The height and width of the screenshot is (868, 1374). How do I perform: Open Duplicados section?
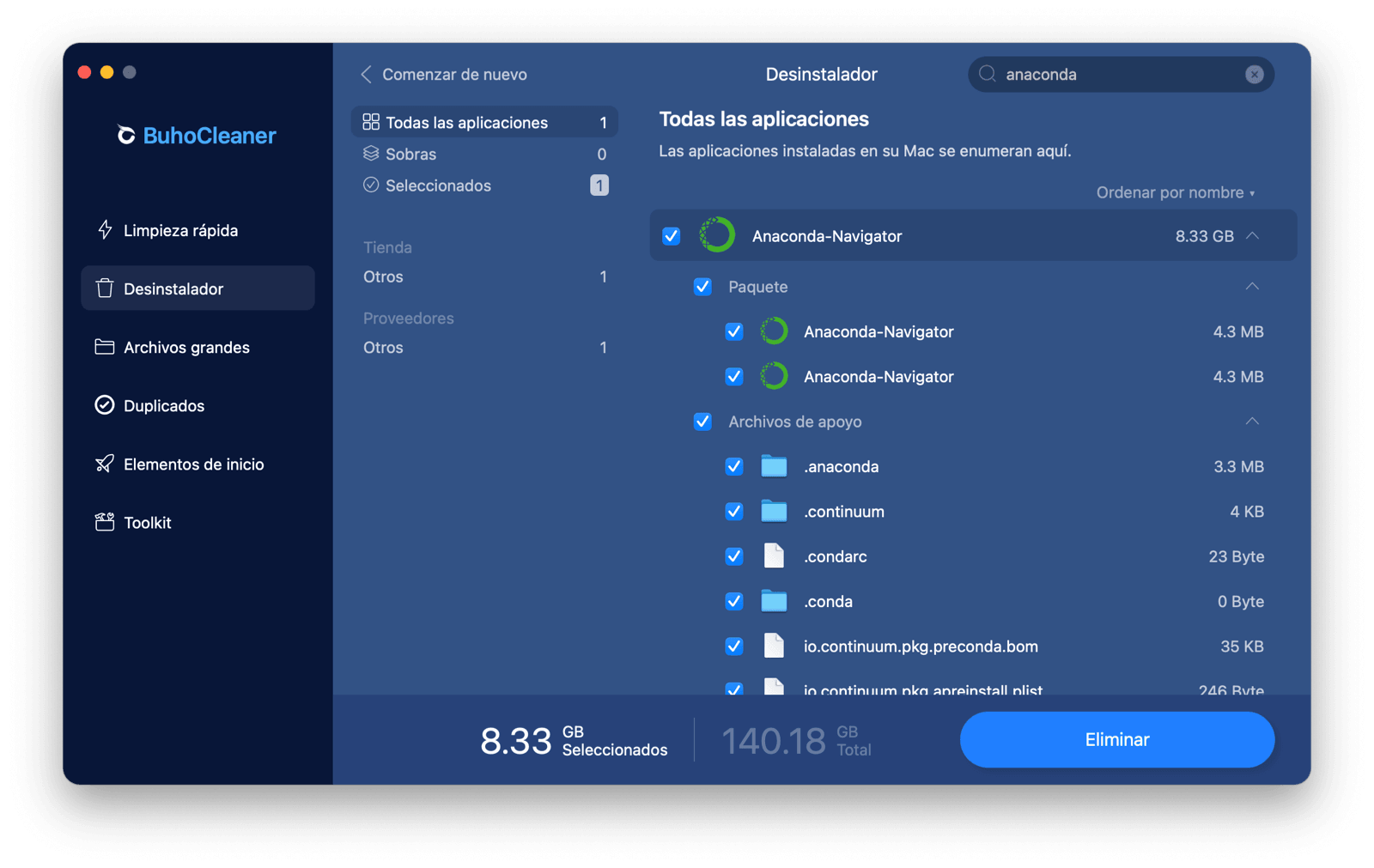click(x=198, y=405)
